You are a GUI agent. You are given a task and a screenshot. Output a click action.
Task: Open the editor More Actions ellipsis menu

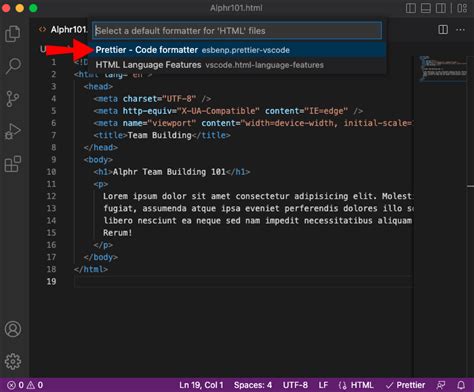(460, 30)
